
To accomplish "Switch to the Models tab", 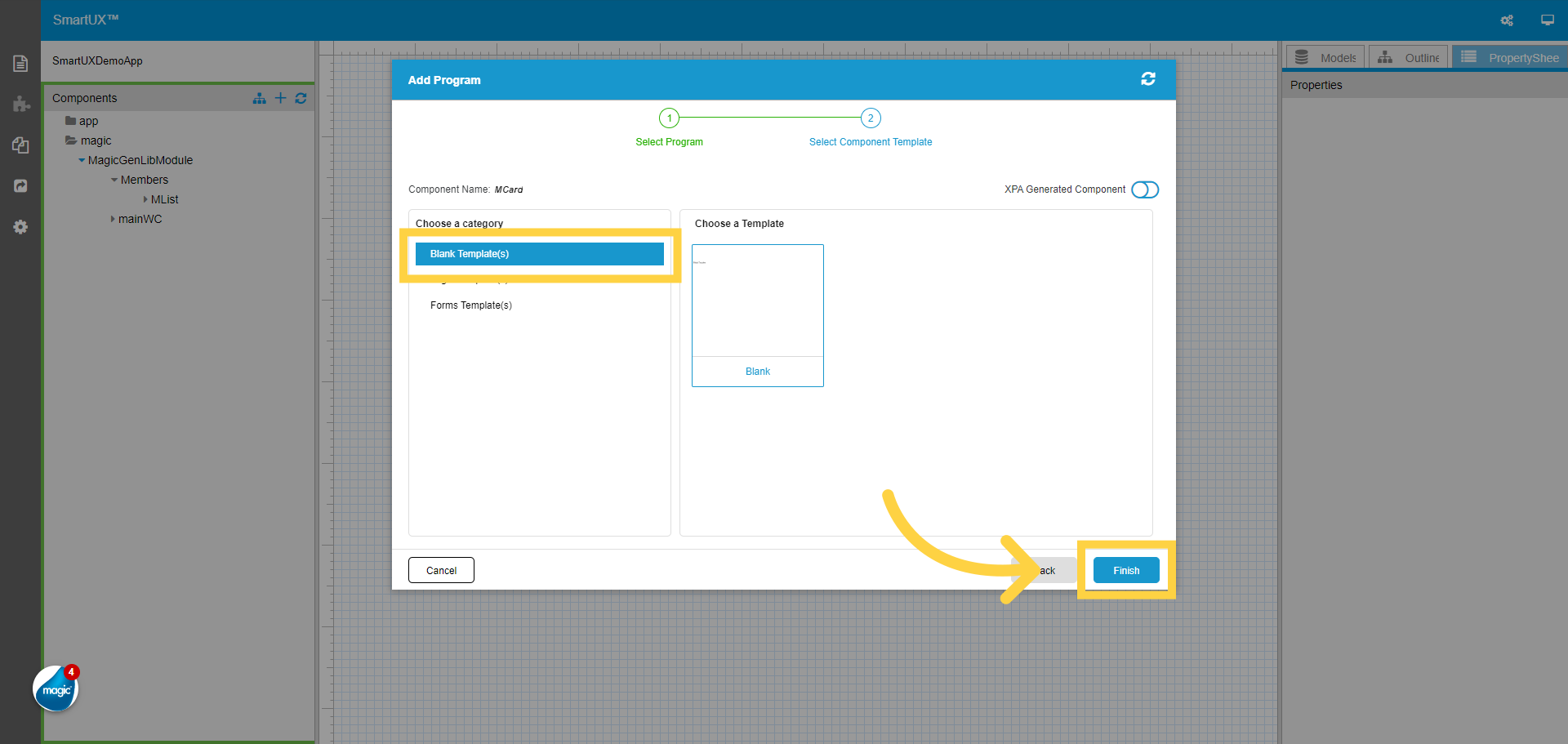I will click(1325, 56).
